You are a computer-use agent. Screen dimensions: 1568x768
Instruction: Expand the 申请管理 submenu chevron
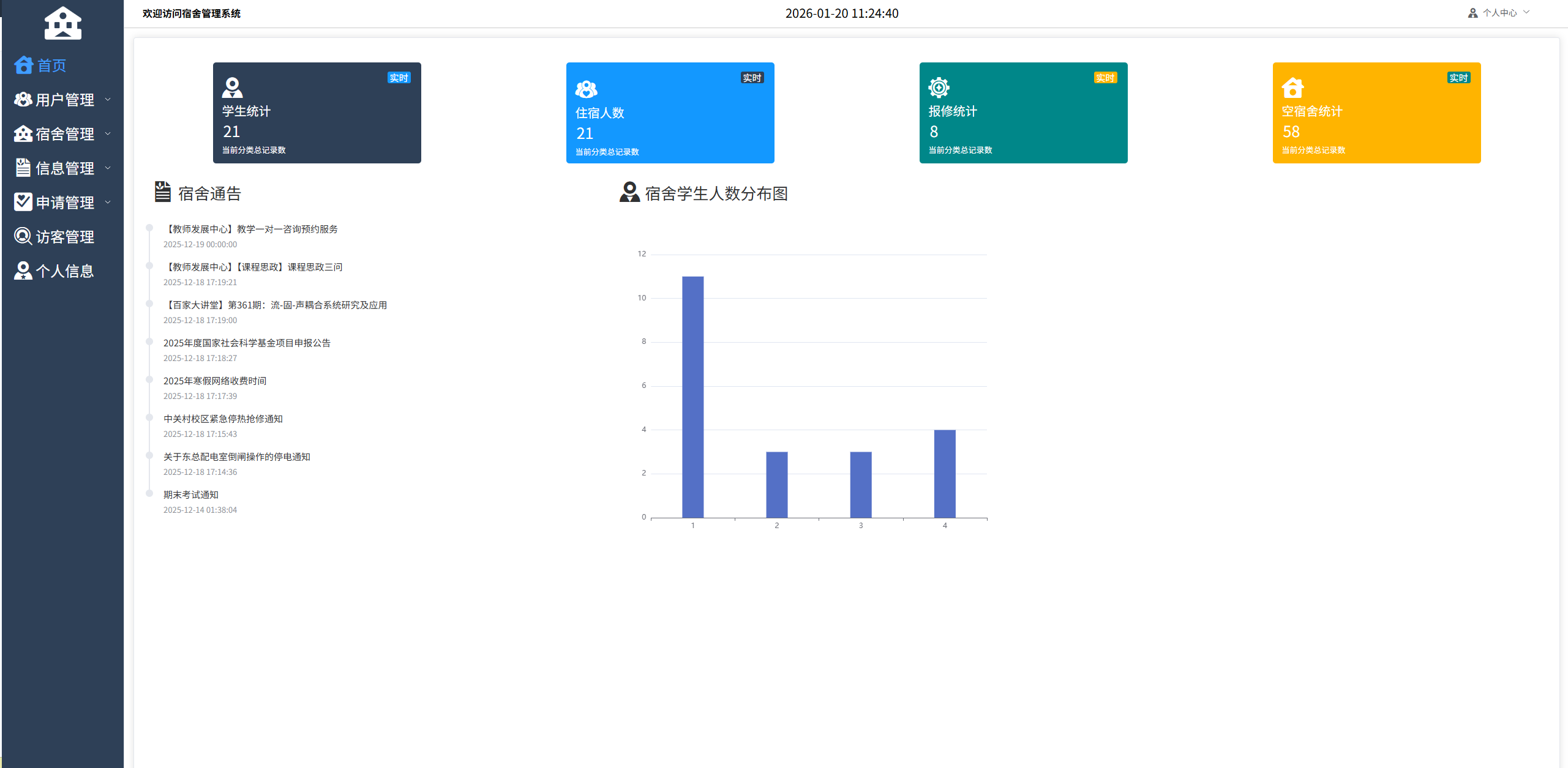click(x=108, y=202)
